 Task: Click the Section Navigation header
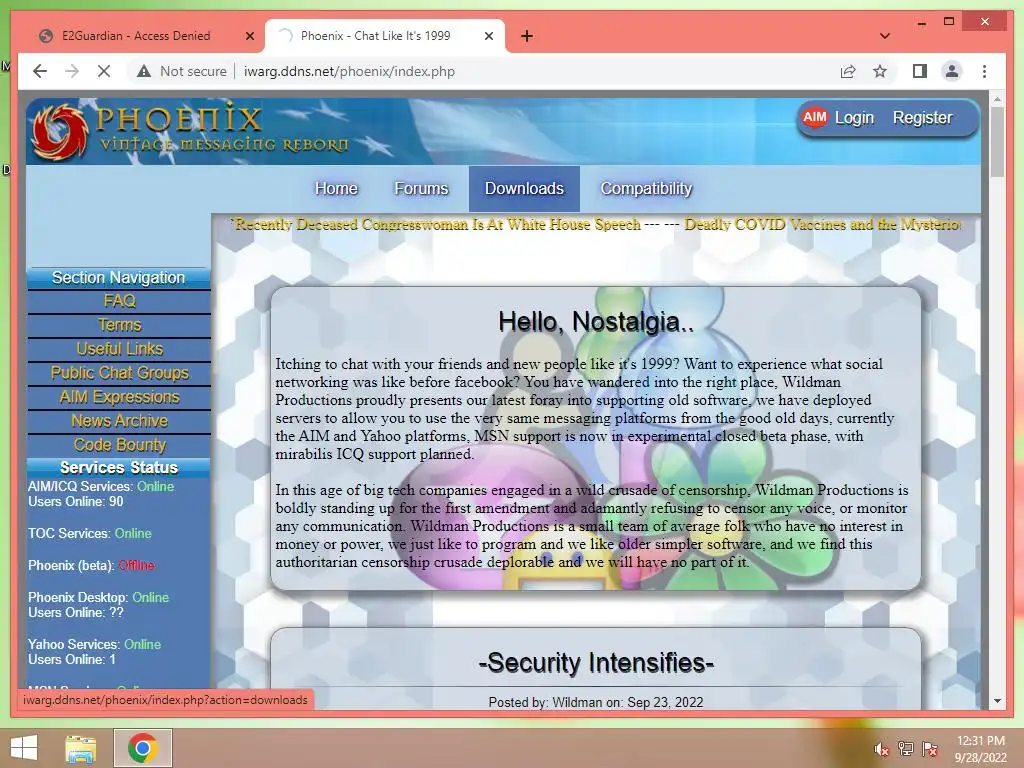[118, 278]
